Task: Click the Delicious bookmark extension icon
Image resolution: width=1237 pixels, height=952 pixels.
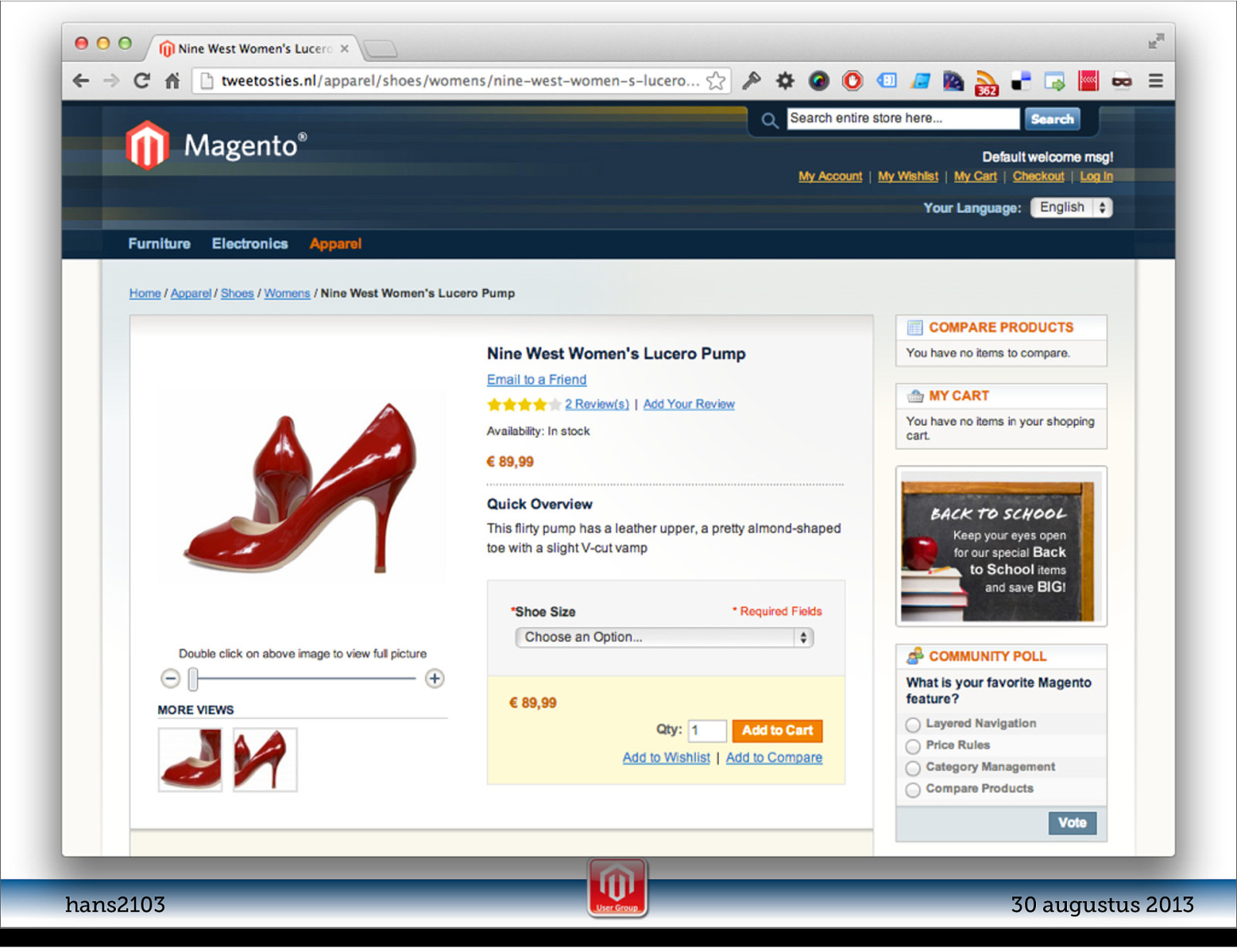Action: 1021,80
